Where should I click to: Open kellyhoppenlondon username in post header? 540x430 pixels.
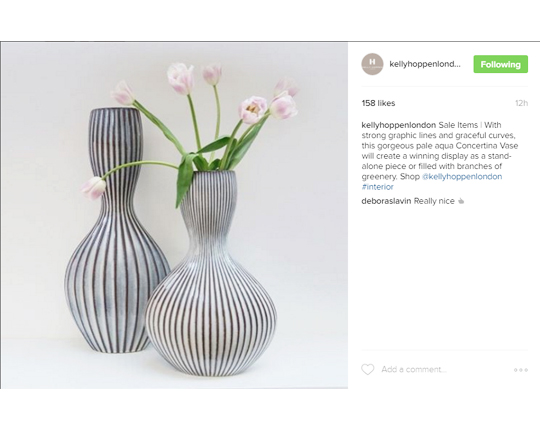pyautogui.click(x=425, y=64)
